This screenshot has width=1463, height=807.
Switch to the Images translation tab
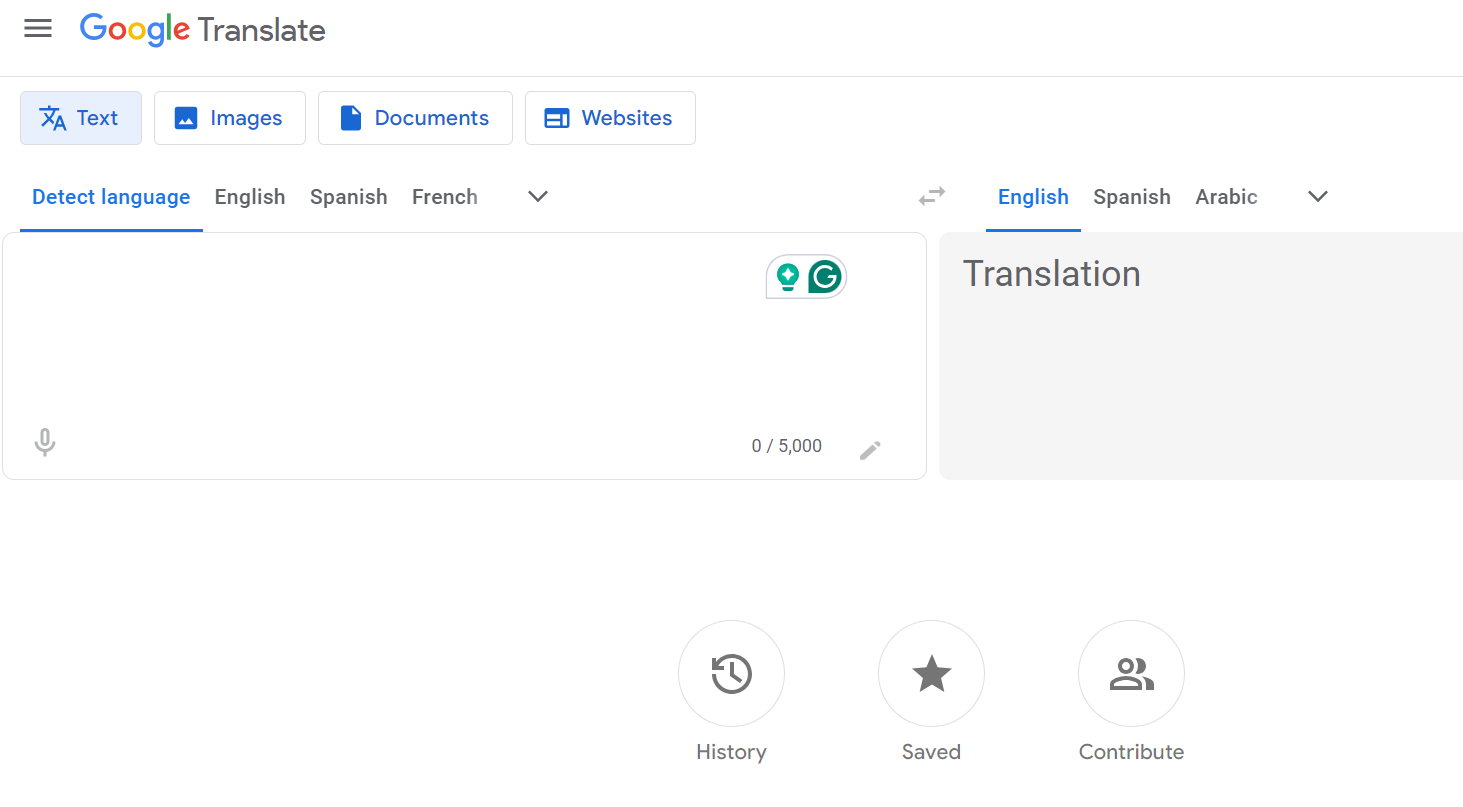click(x=229, y=117)
